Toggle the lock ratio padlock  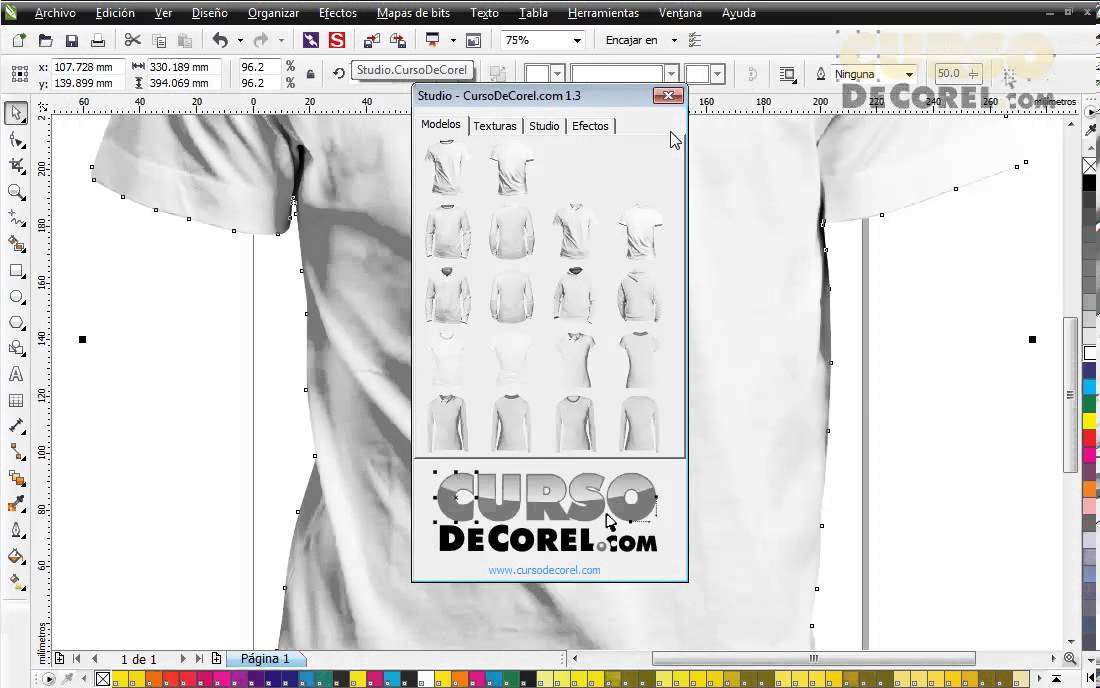point(310,74)
